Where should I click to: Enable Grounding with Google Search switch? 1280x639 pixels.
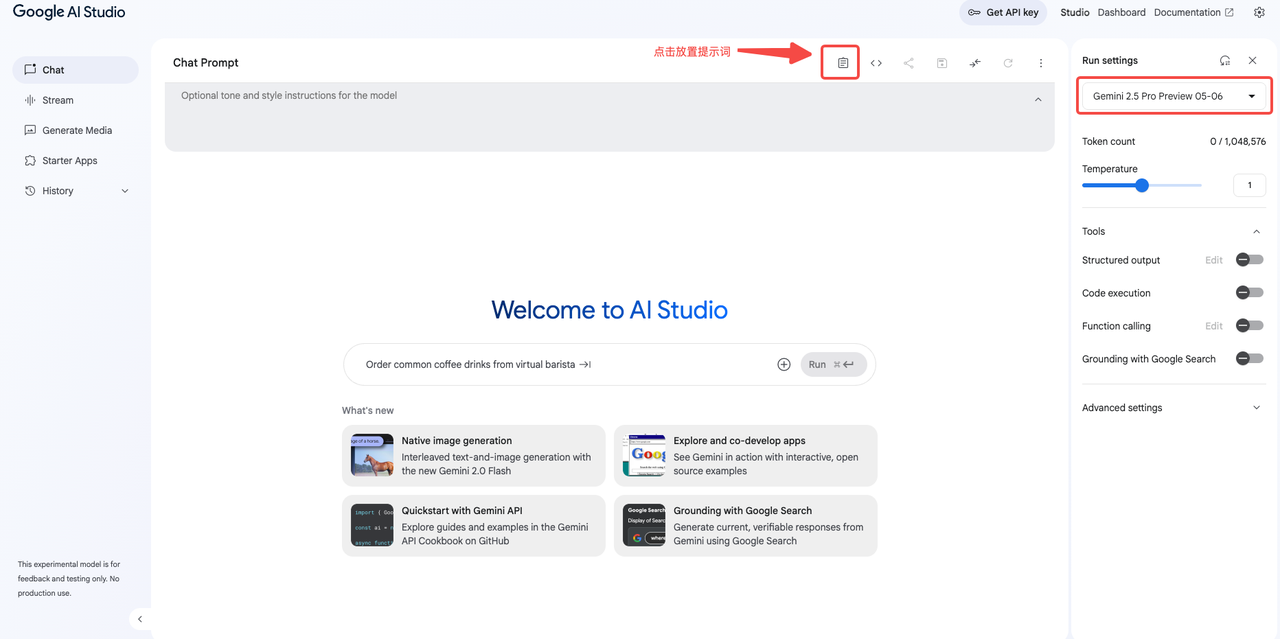tap(1250, 359)
